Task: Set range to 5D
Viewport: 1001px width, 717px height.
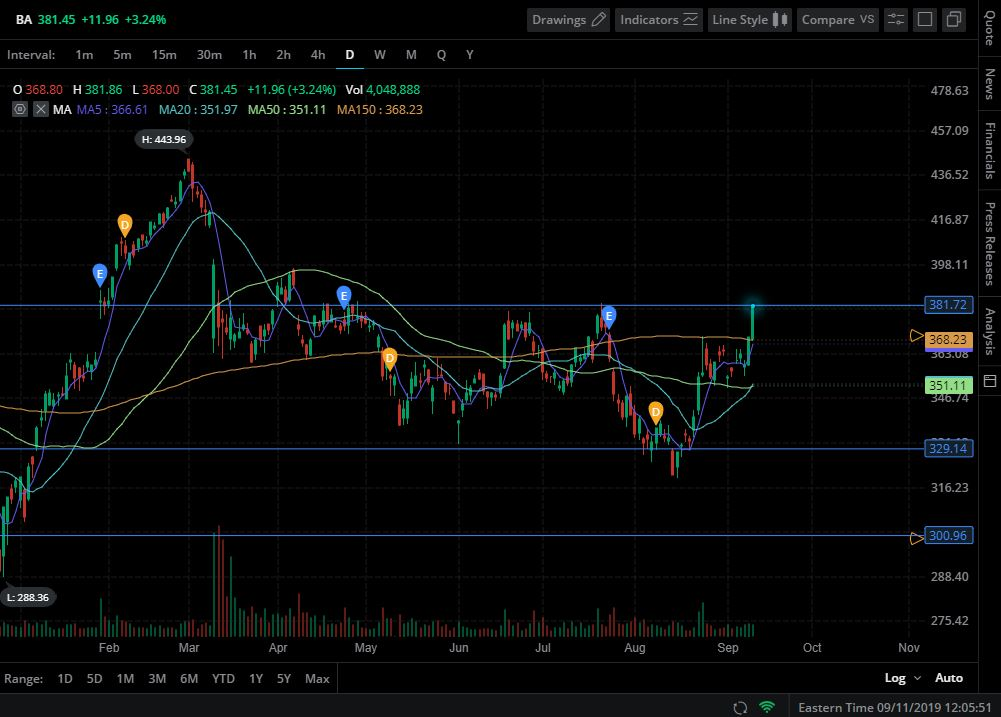Action: [x=94, y=679]
